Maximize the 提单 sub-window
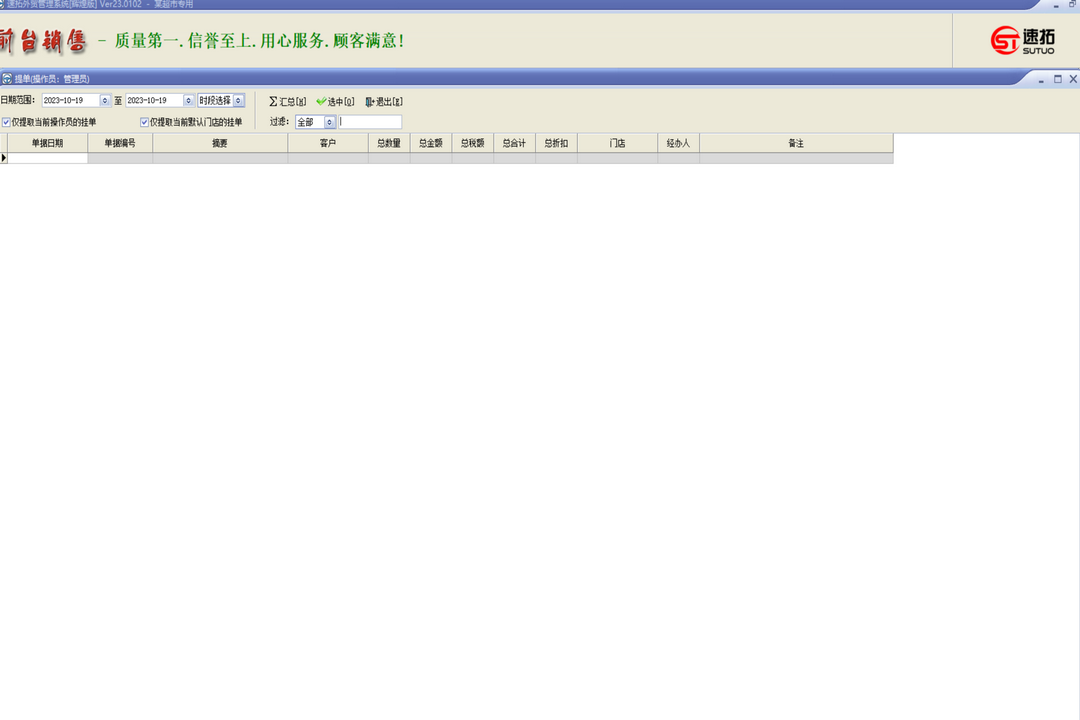The image size is (1080, 720). (1057, 78)
